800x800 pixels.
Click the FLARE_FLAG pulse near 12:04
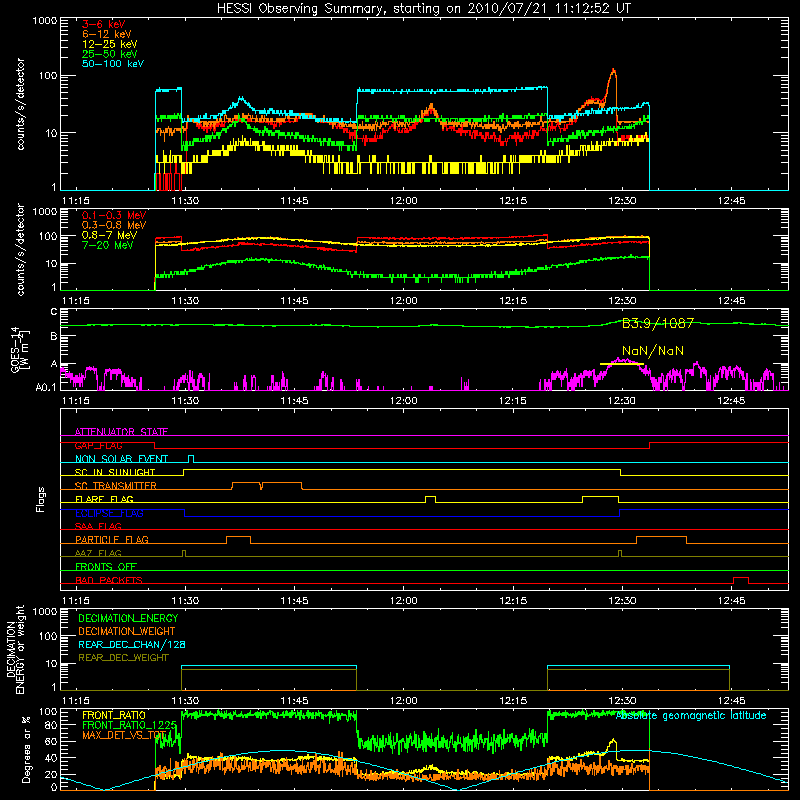click(x=430, y=498)
